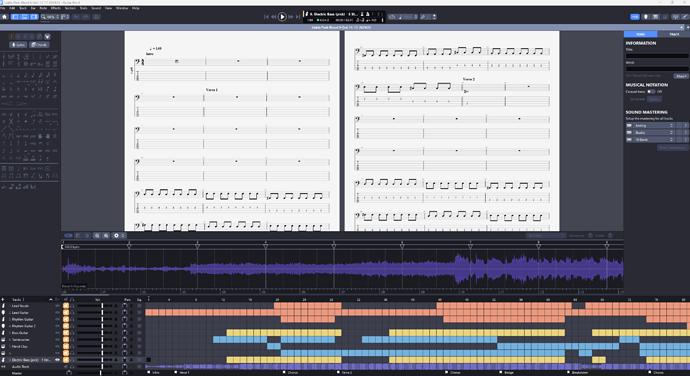Viewport: 690px width, 376px height.
Task: Click the home icon in the toolbar
Action: 4,17
